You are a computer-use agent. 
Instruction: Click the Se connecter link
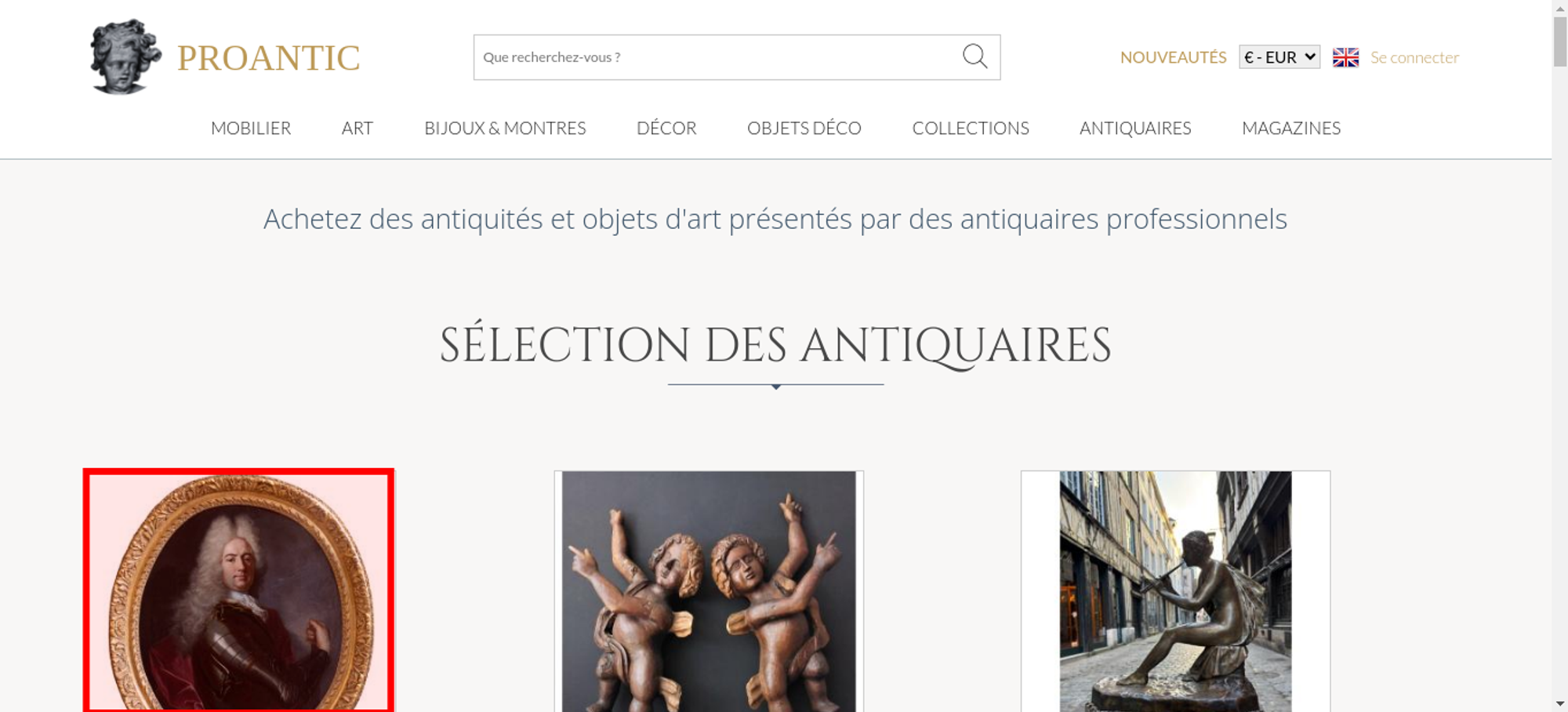tap(1414, 57)
